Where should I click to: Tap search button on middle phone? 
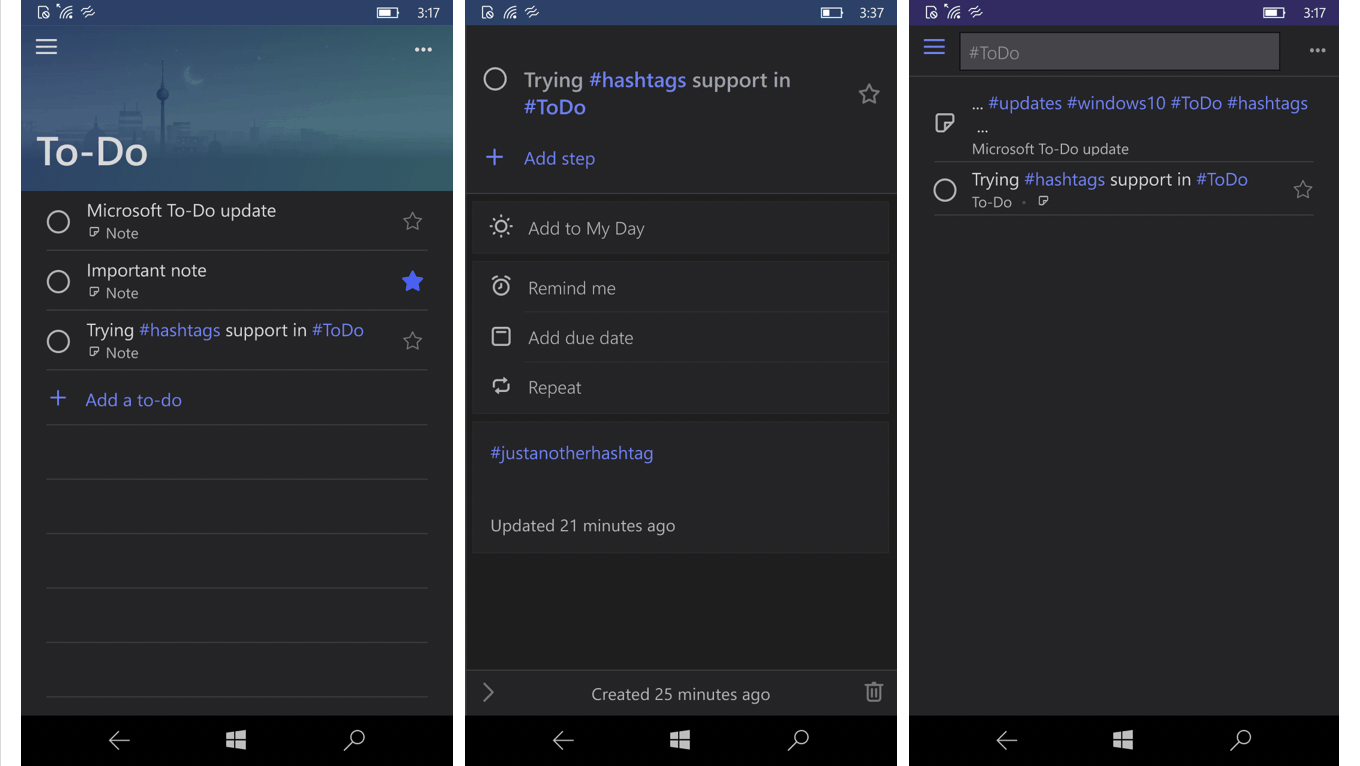pyautogui.click(x=798, y=740)
